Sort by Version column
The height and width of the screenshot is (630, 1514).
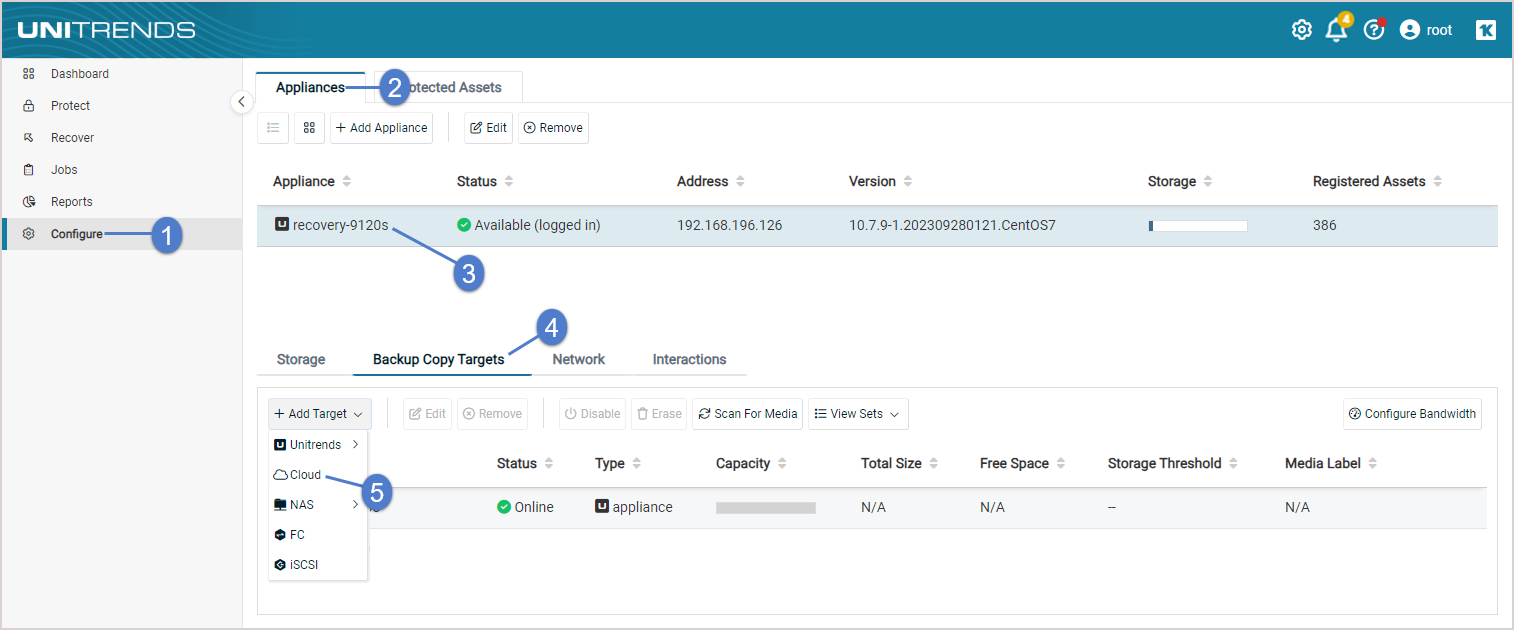pyautogui.click(x=908, y=182)
